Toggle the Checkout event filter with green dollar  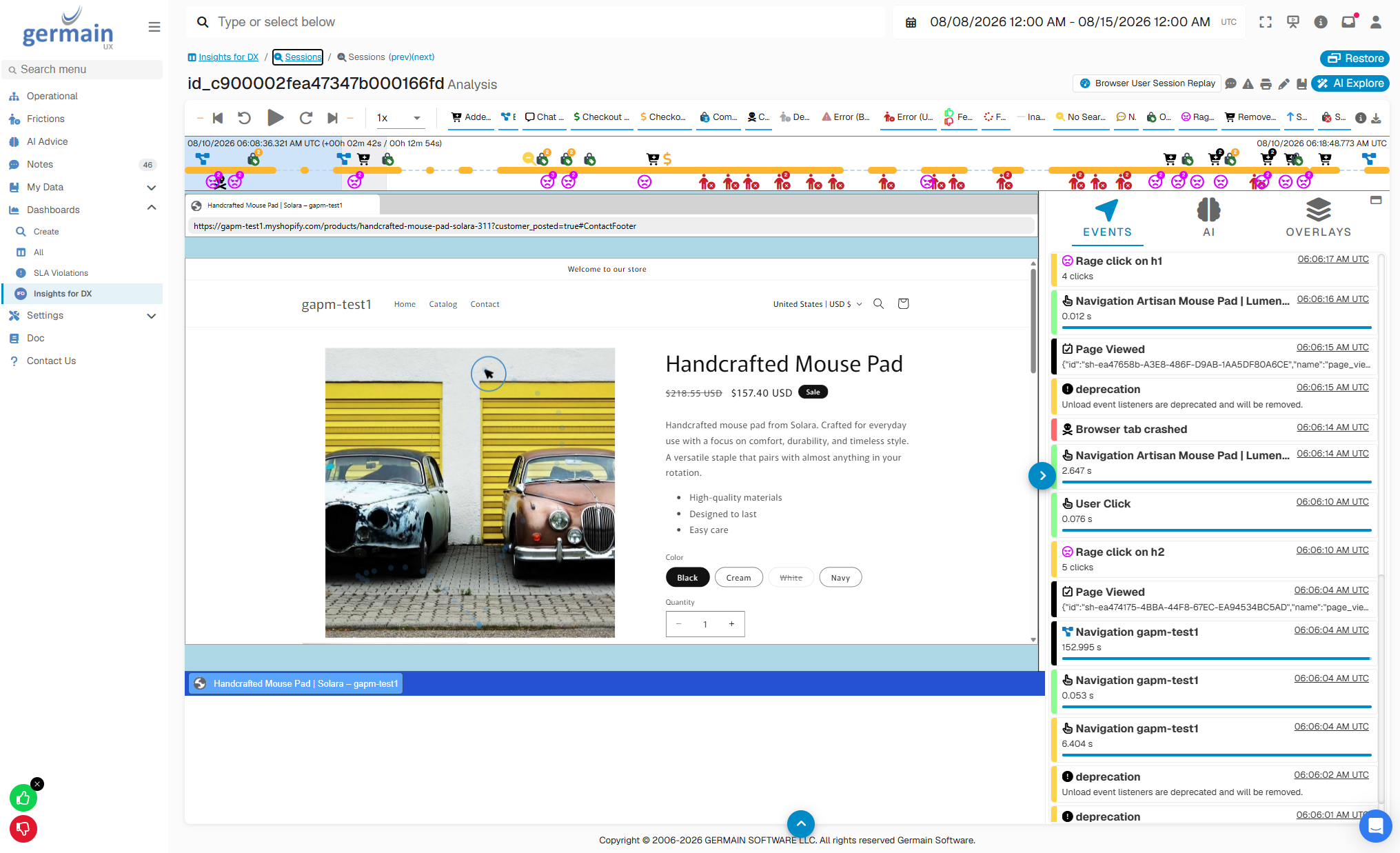(601, 117)
